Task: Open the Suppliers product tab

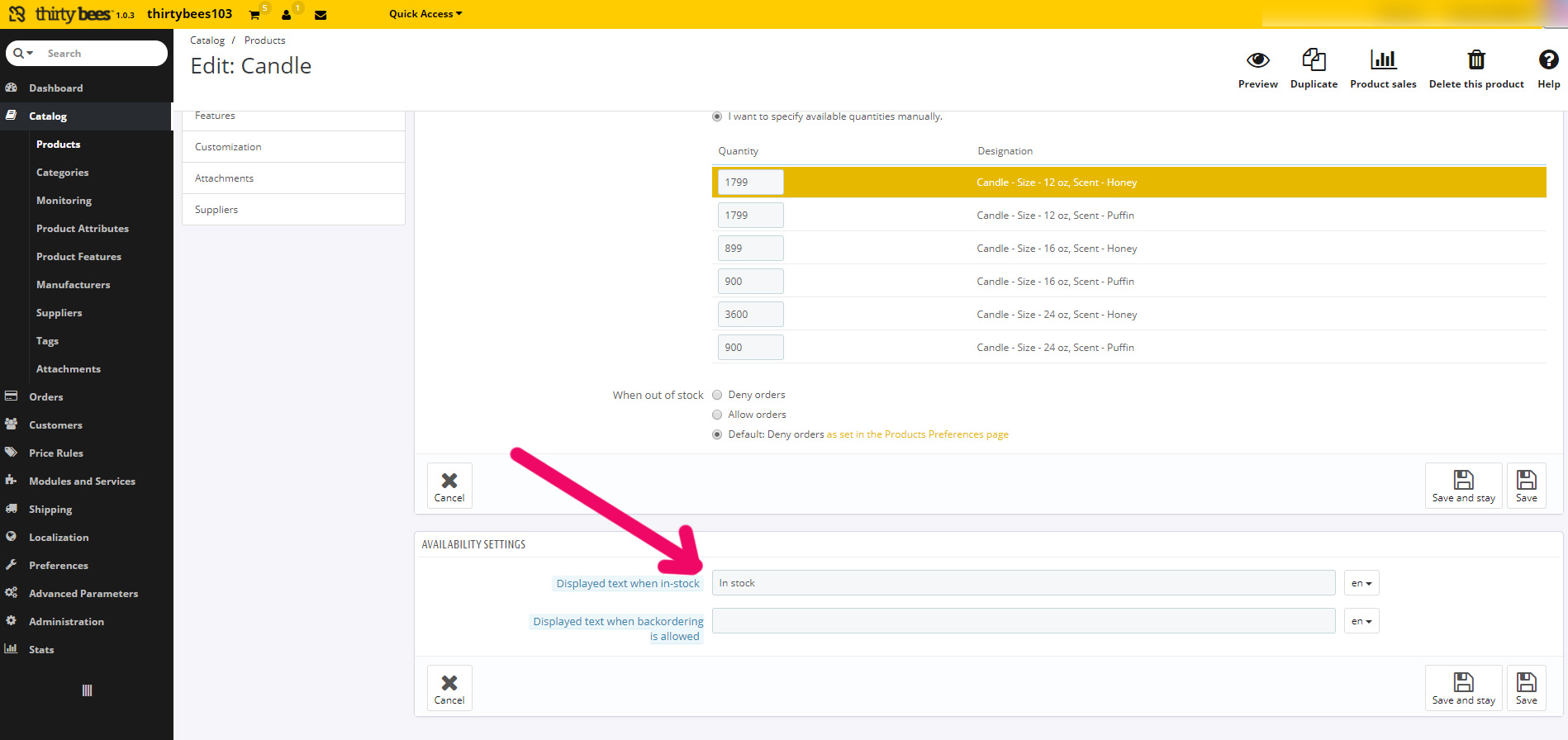Action: coord(216,210)
